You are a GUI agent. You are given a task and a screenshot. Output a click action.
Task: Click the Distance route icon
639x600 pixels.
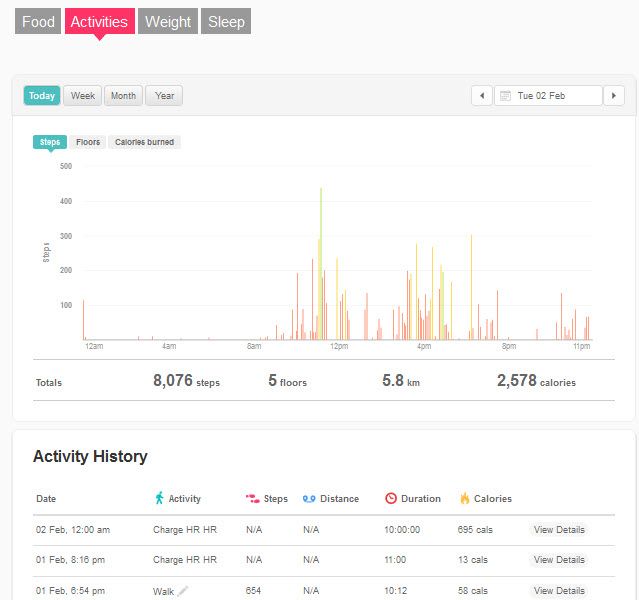[x=309, y=499]
